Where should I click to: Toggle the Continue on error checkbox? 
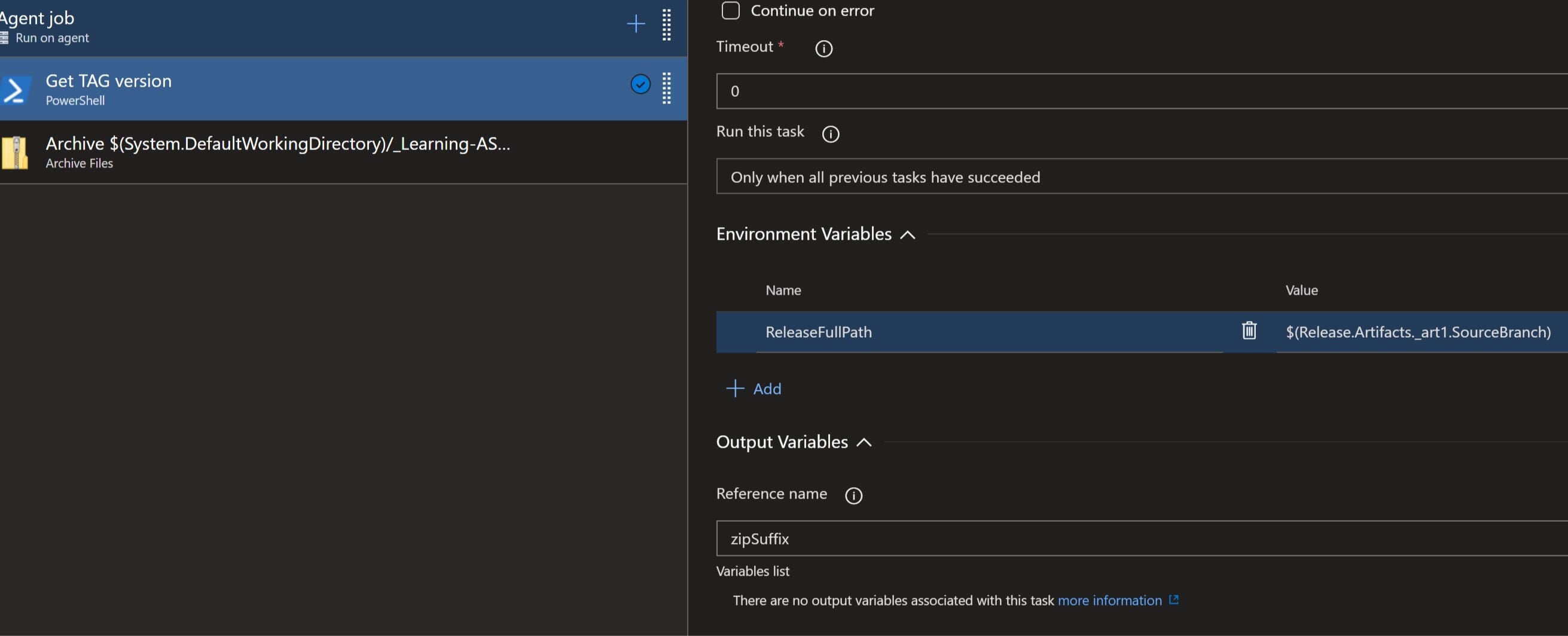[x=730, y=10]
